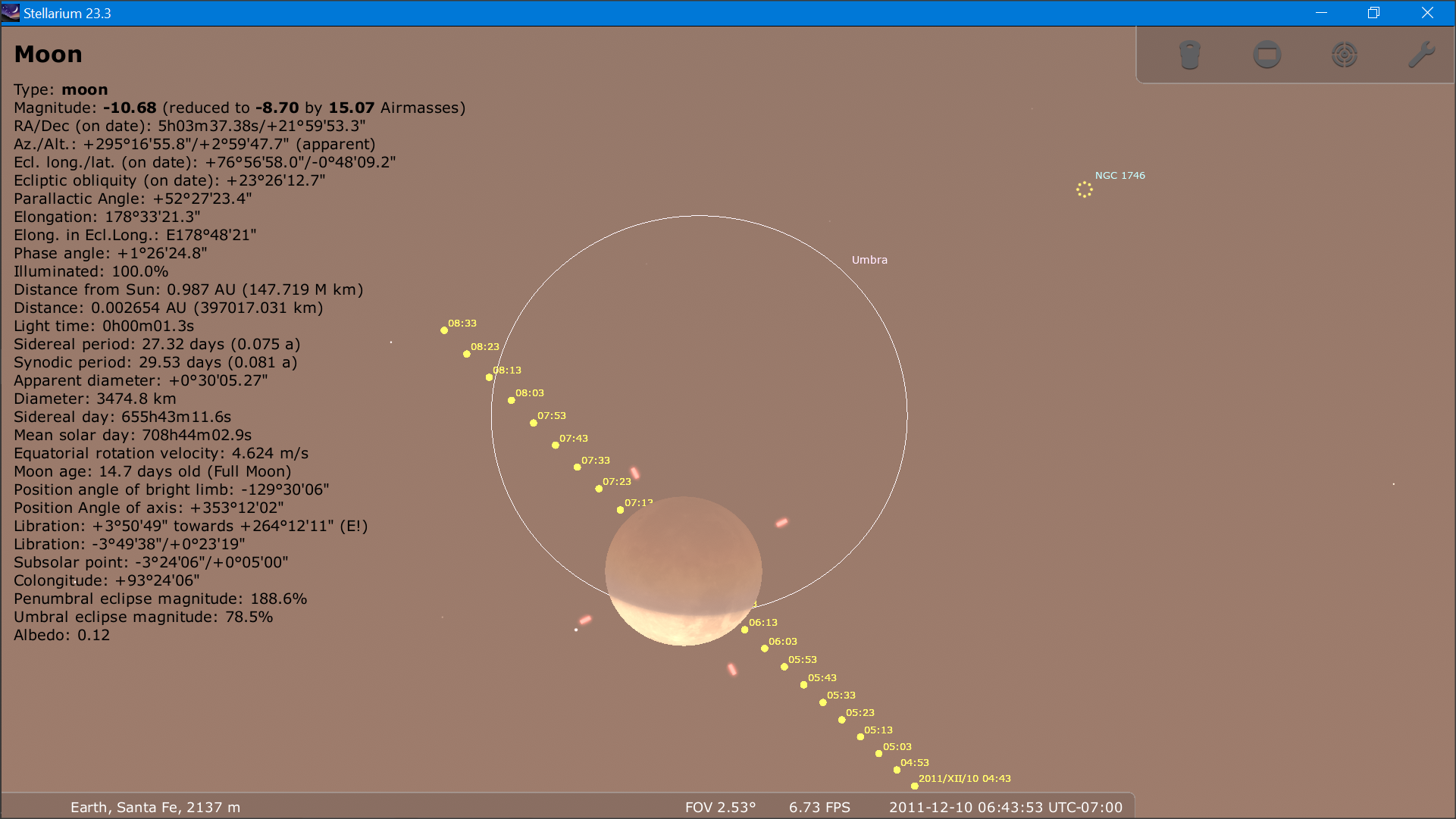Click the Stellarium icon in the title bar
1456x819 pixels.
point(11,12)
